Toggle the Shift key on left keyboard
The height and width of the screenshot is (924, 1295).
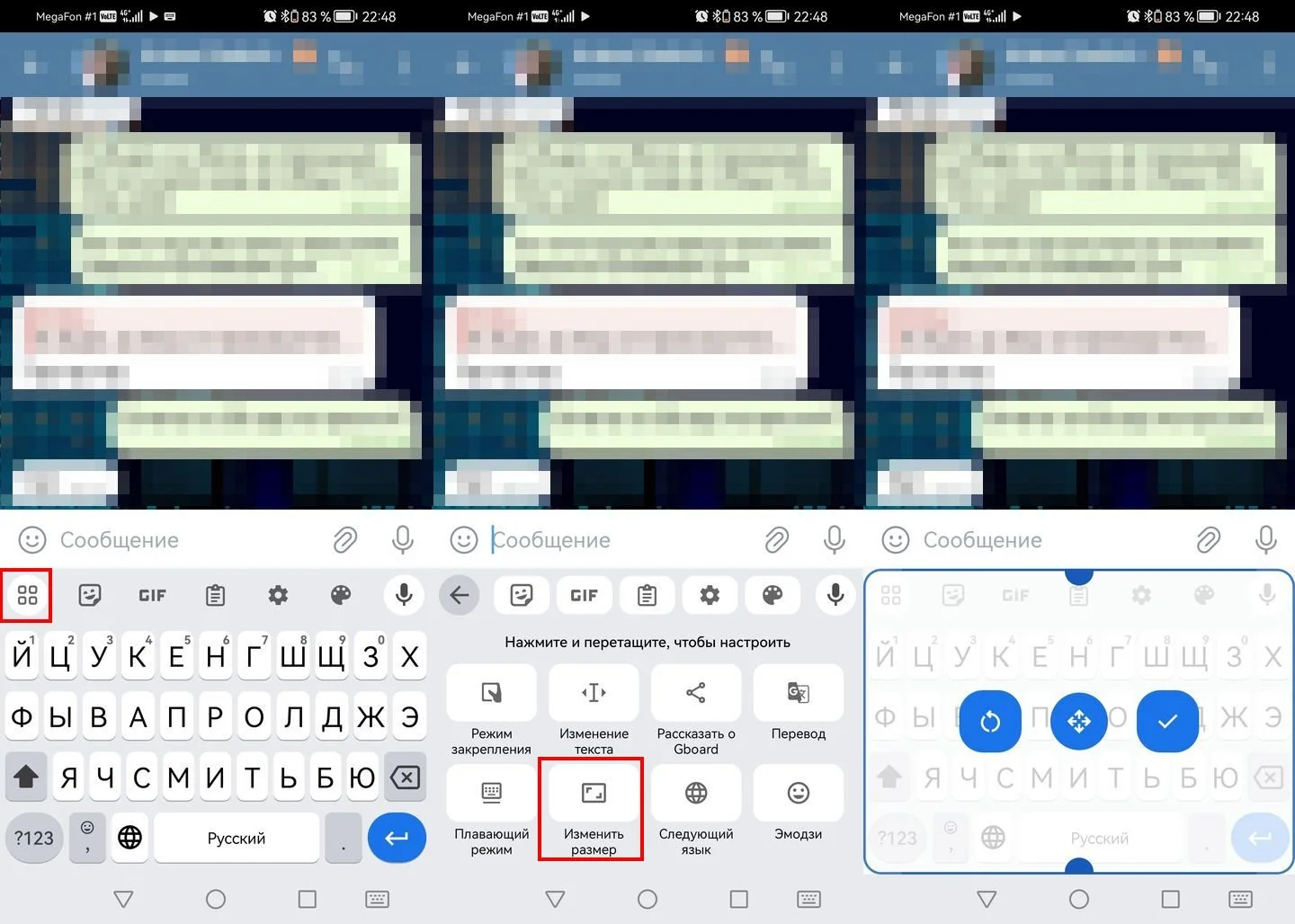pos(27,777)
